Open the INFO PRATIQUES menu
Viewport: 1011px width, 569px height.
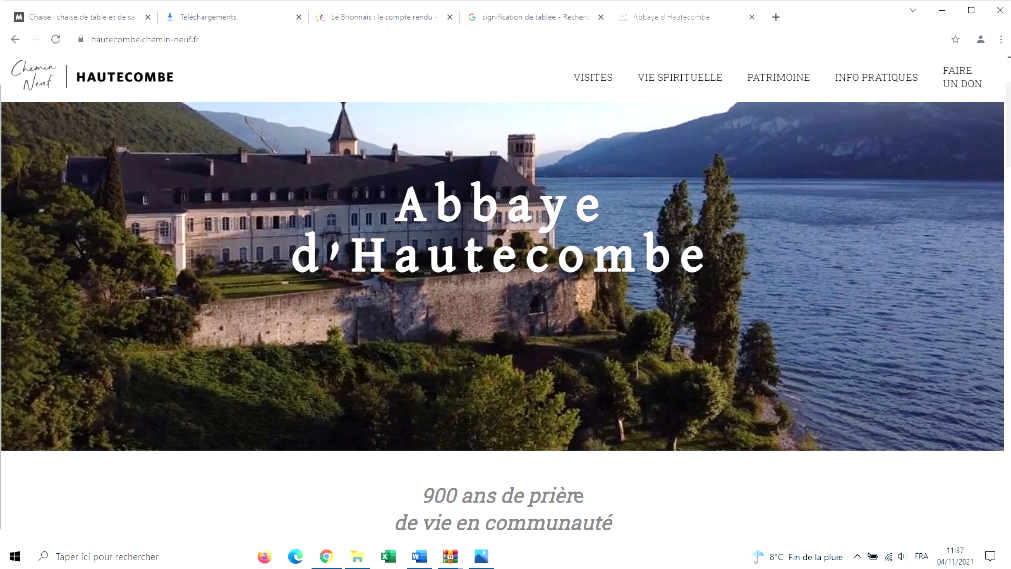point(876,77)
